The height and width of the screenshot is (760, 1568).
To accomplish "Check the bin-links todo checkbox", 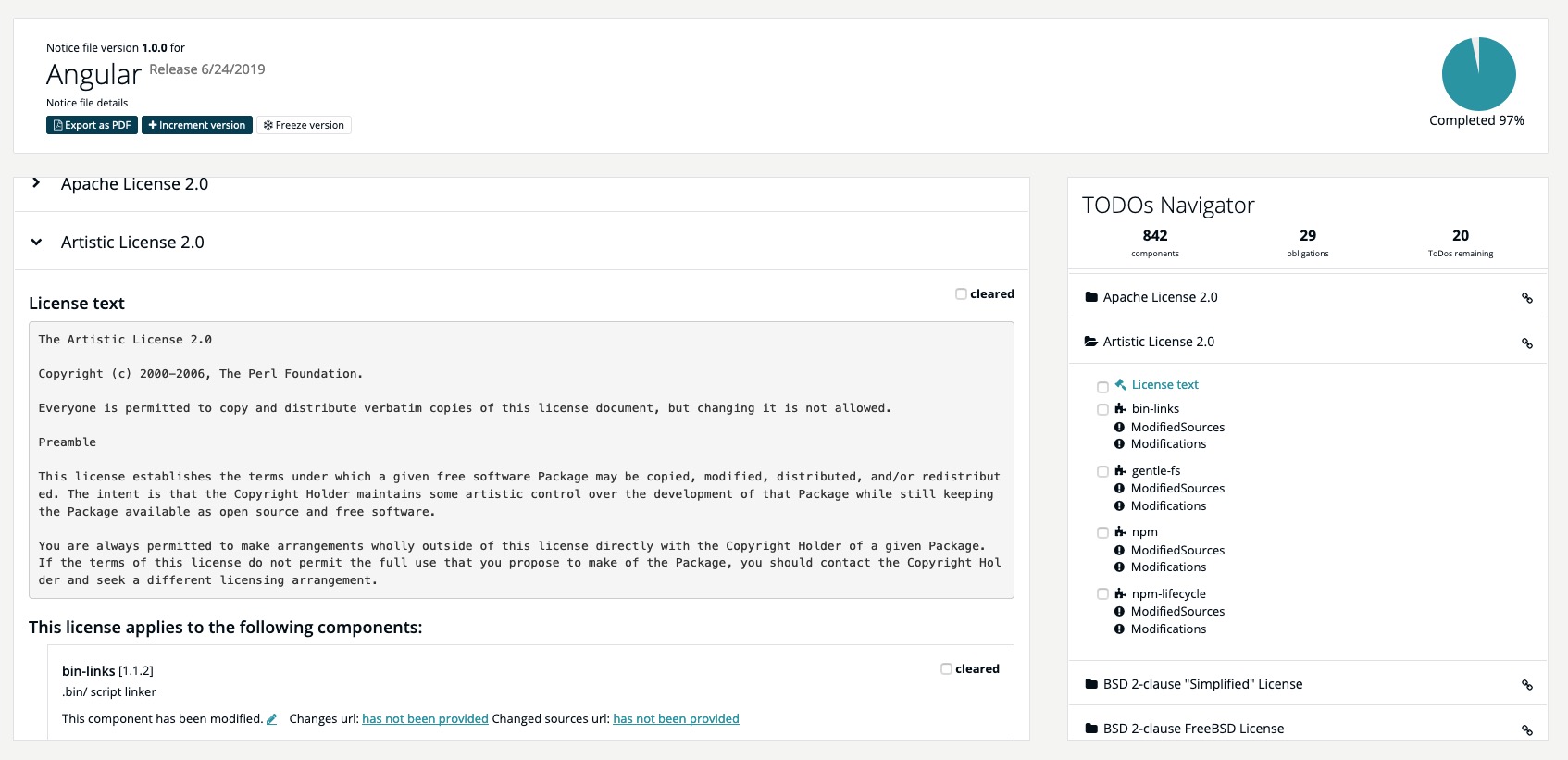I will tap(1102, 410).
